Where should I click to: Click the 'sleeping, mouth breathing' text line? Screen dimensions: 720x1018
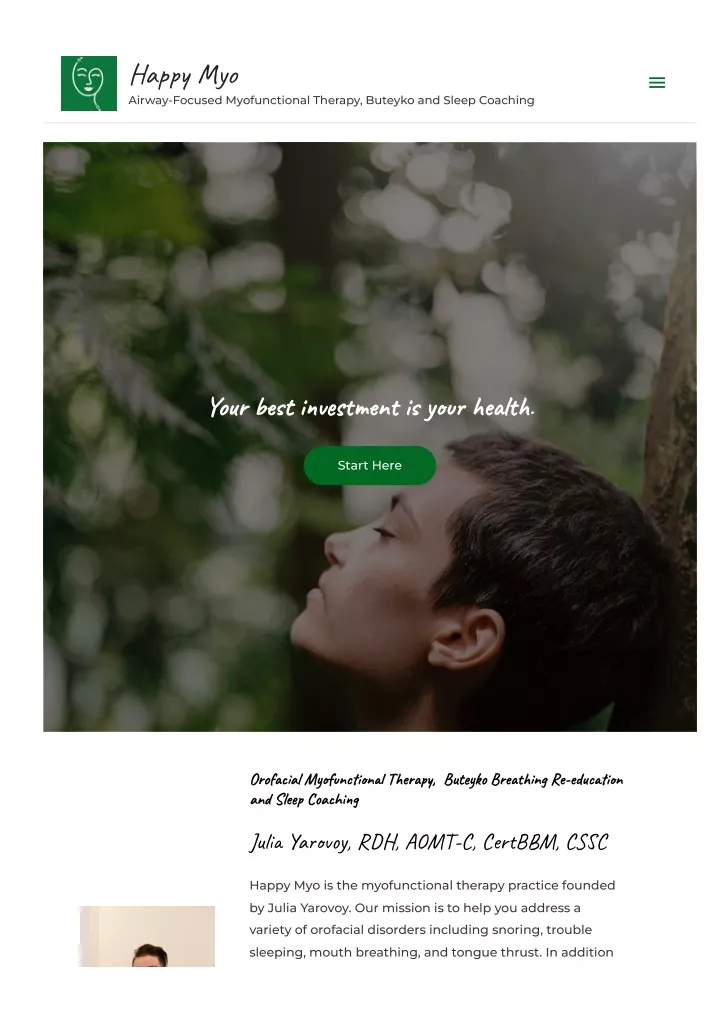tap(431, 952)
